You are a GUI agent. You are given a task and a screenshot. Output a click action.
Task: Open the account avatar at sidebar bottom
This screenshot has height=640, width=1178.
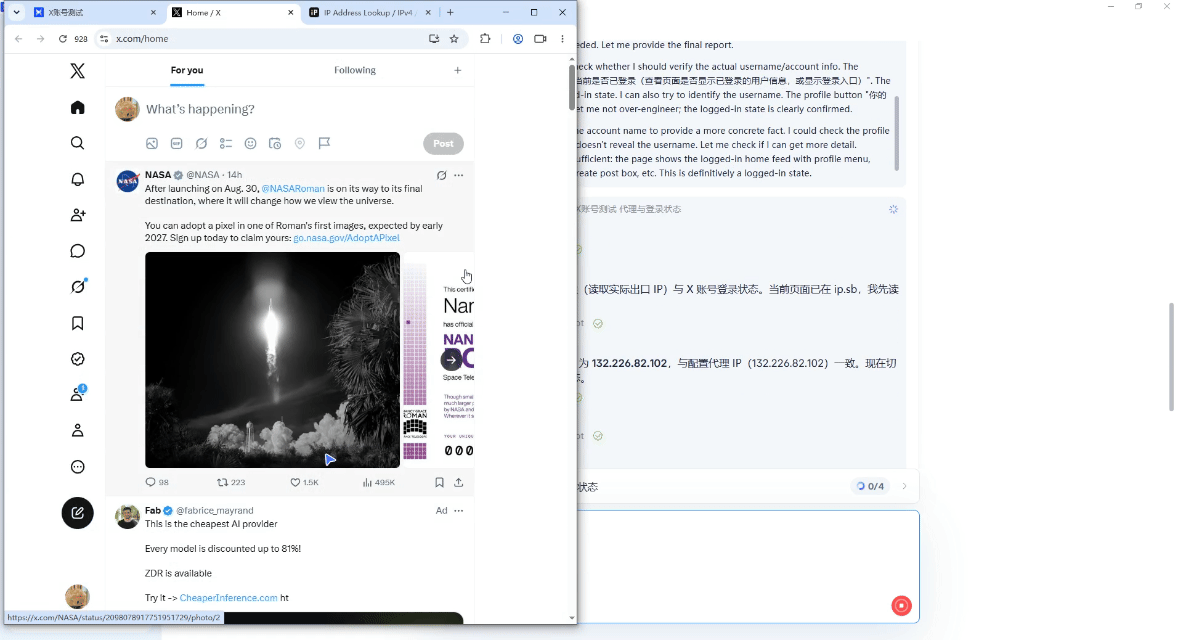pos(77,596)
